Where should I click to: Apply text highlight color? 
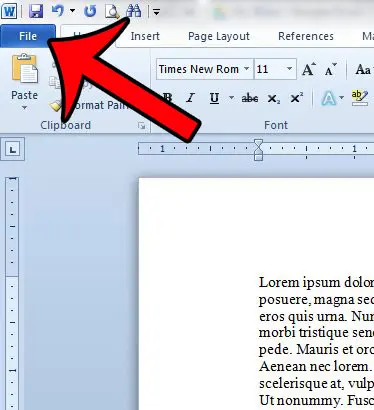tap(360, 98)
